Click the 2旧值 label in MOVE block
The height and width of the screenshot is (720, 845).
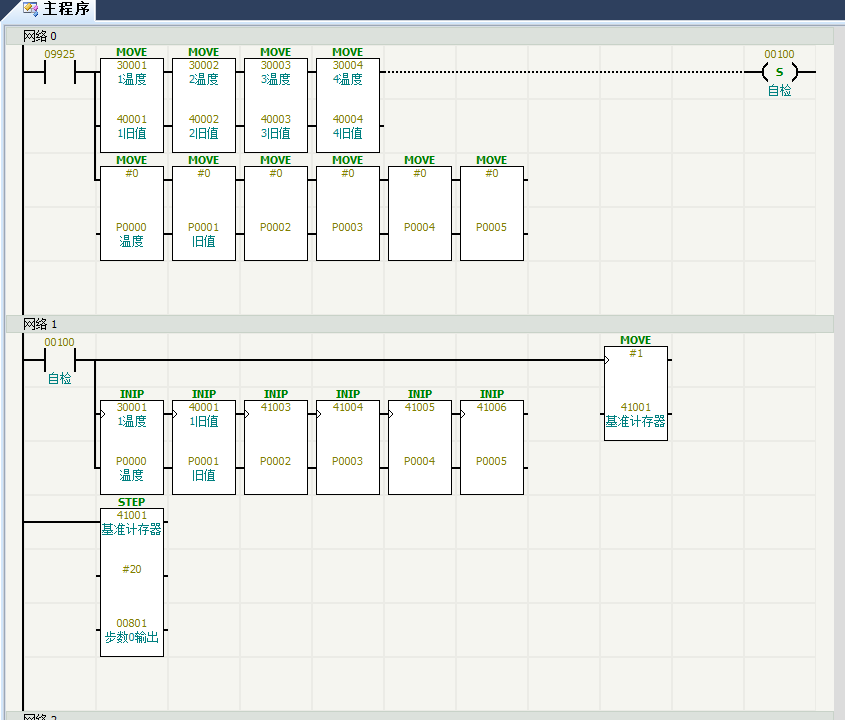click(x=204, y=133)
